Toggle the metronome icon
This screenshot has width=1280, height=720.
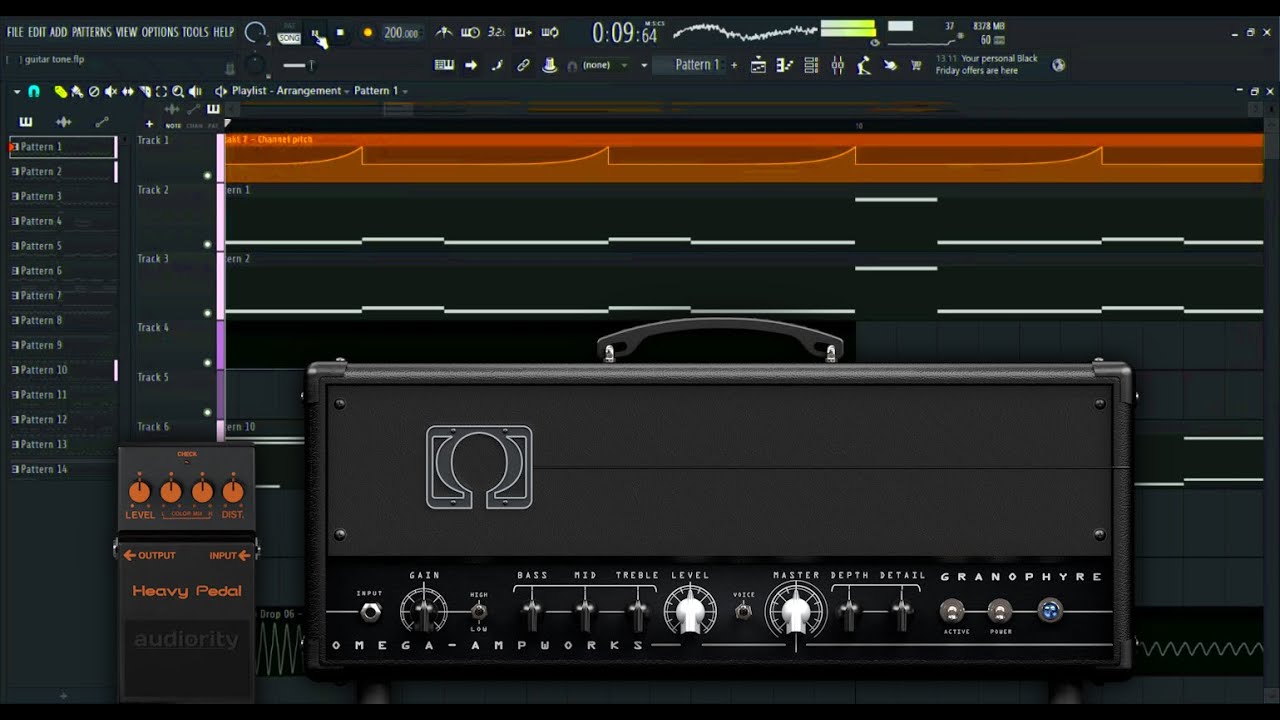444,33
